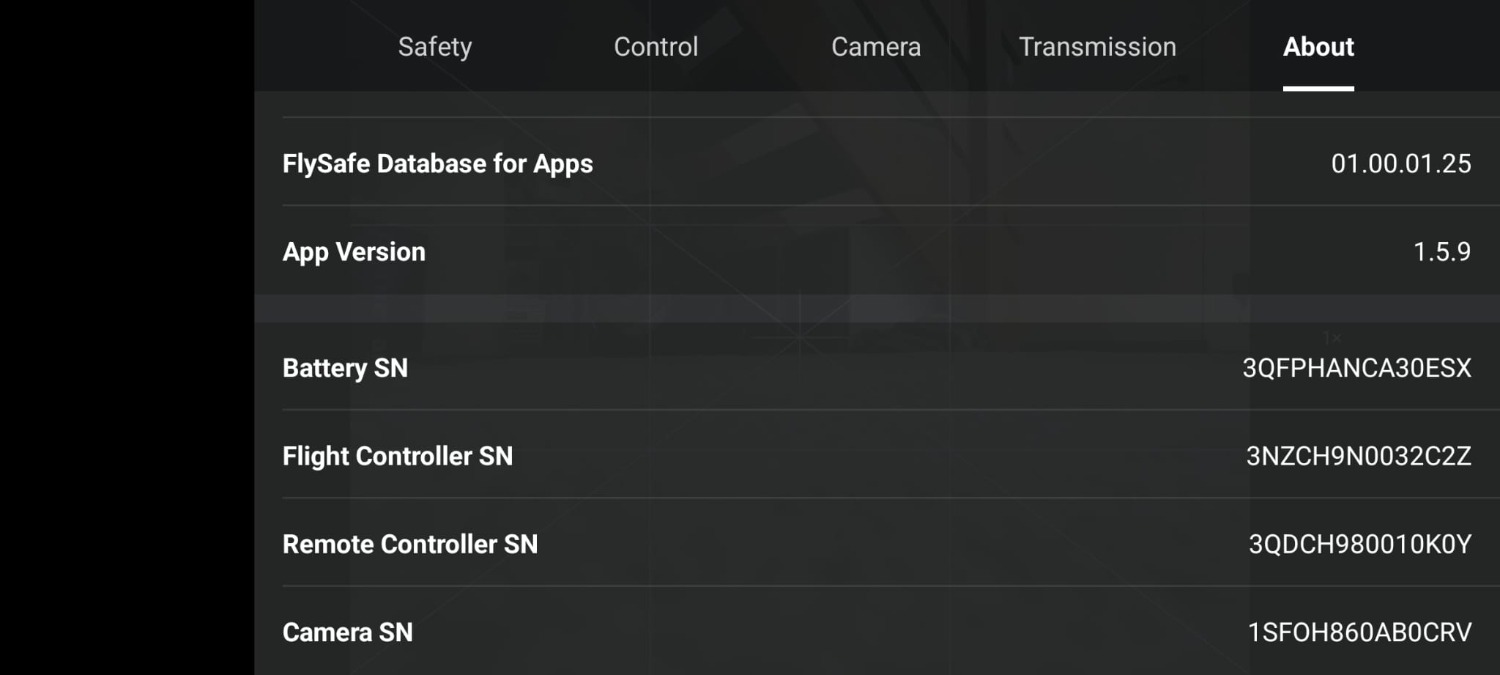1500x675 pixels.
Task: Dismiss settings by tapping the black left area
Action: click(x=126, y=337)
